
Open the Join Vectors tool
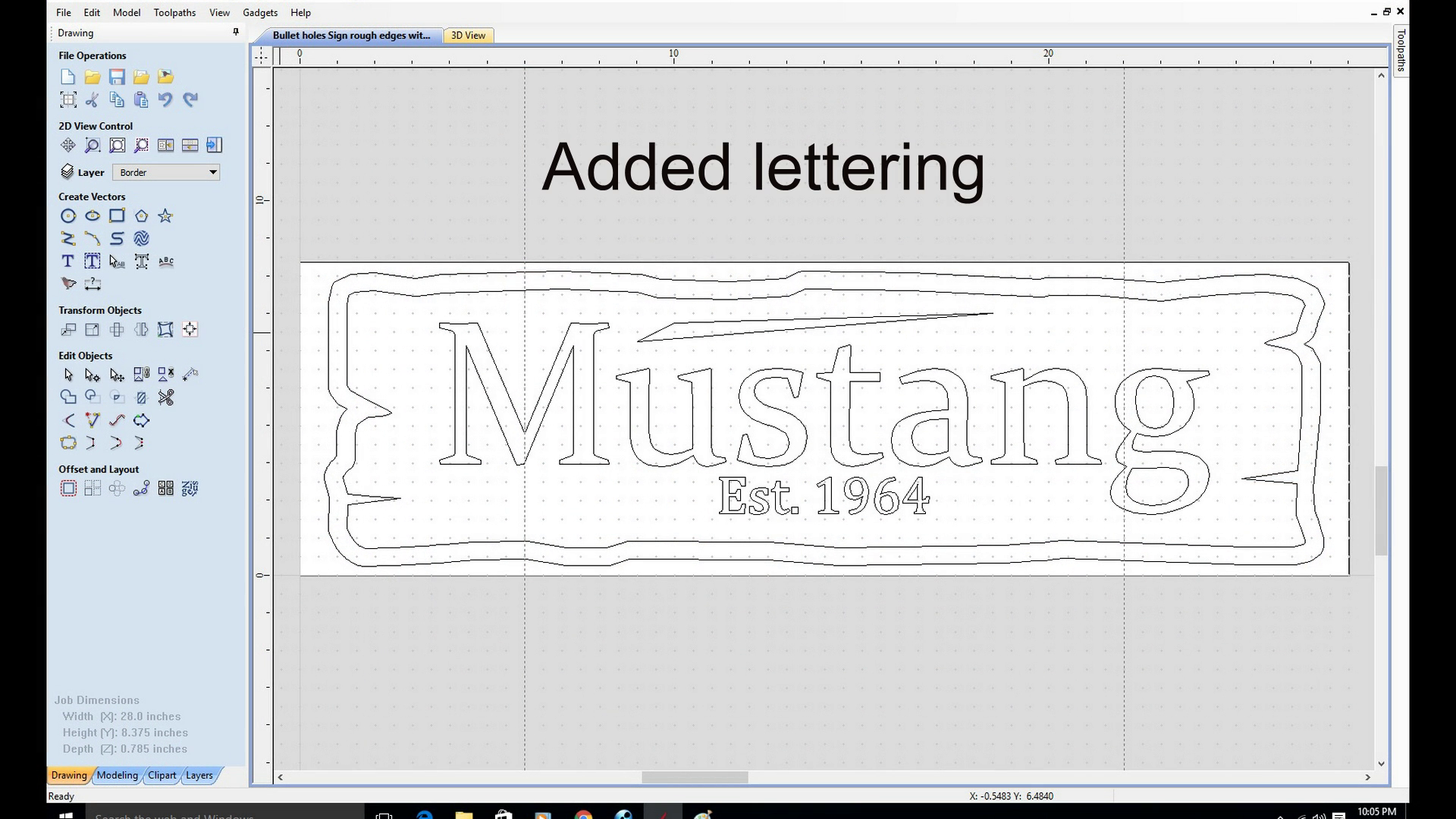pyautogui.click(x=68, y=443)
